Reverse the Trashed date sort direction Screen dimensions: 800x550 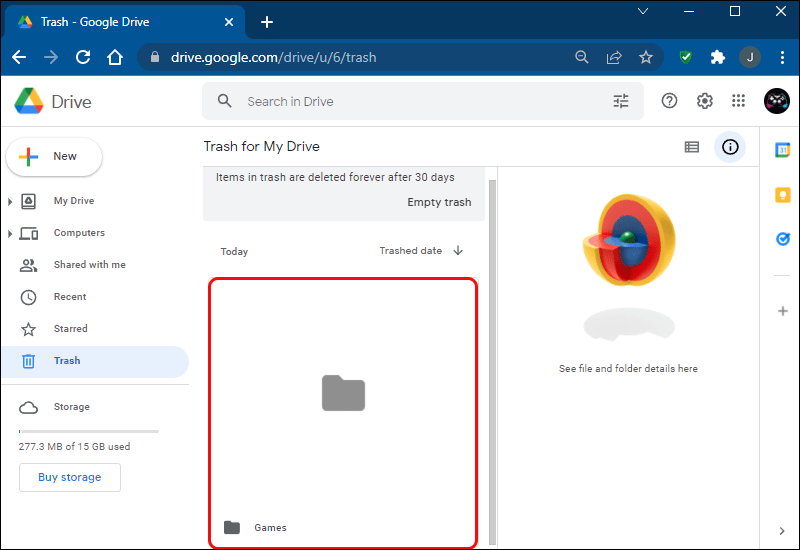pos(458,251)
